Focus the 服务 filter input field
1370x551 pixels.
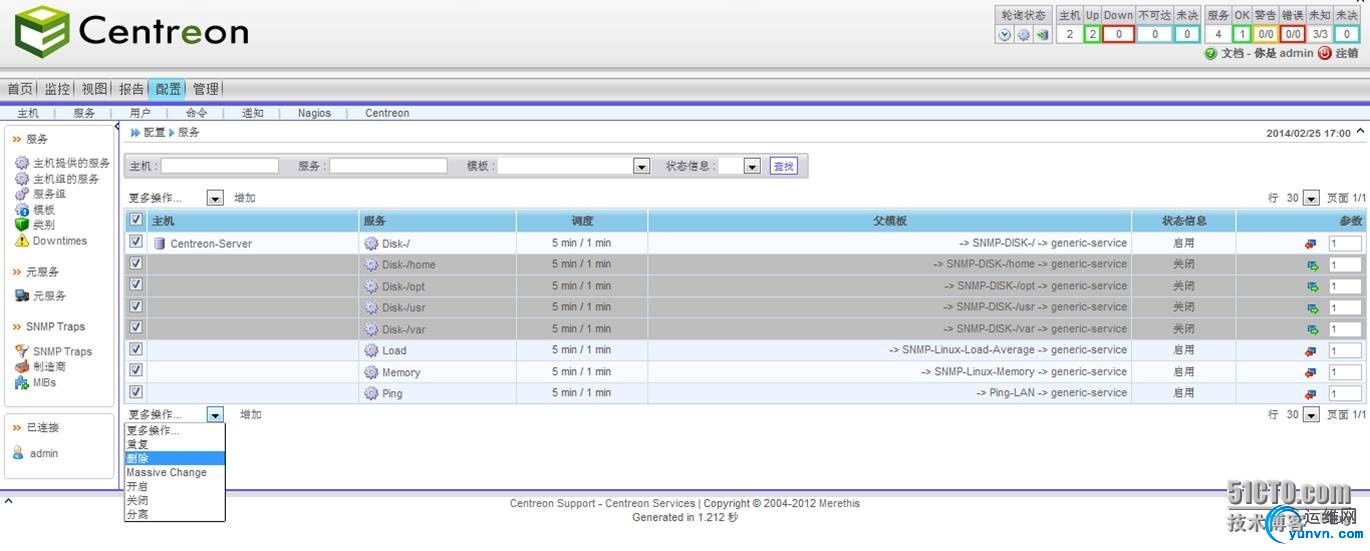388,166
